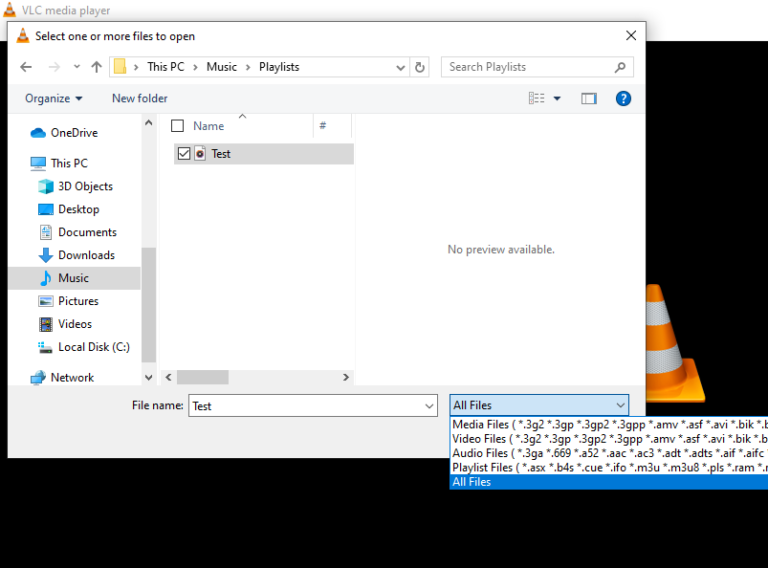Open the file dialog Help icon
This screenshot has height=568, width=768.
pyautogui.click(x=623, y=98)
